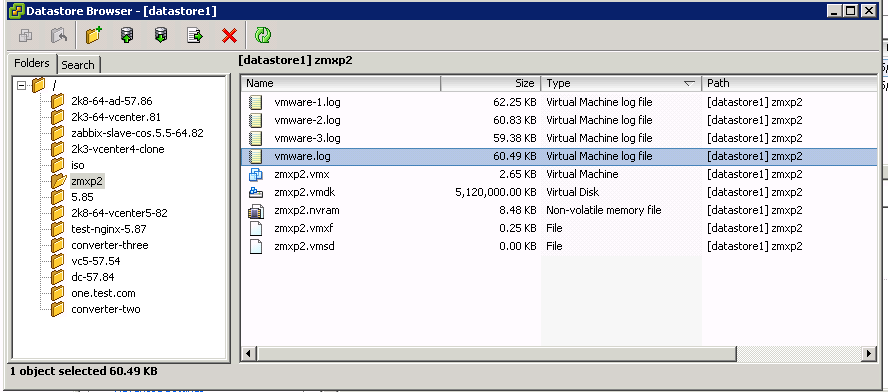888x392 pixels.
Task: Click the green Refresh icon
Action: click(x=263, y=36)
